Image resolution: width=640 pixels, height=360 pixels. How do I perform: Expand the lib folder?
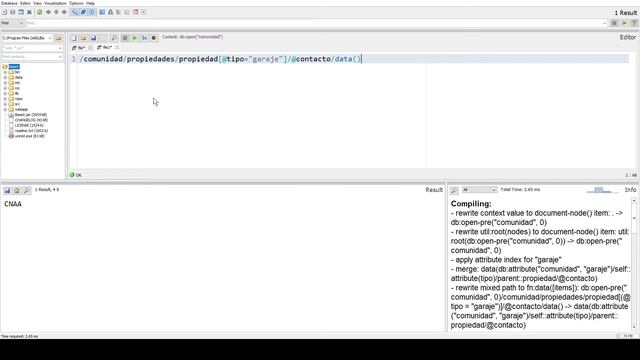[x=5, y=93]
